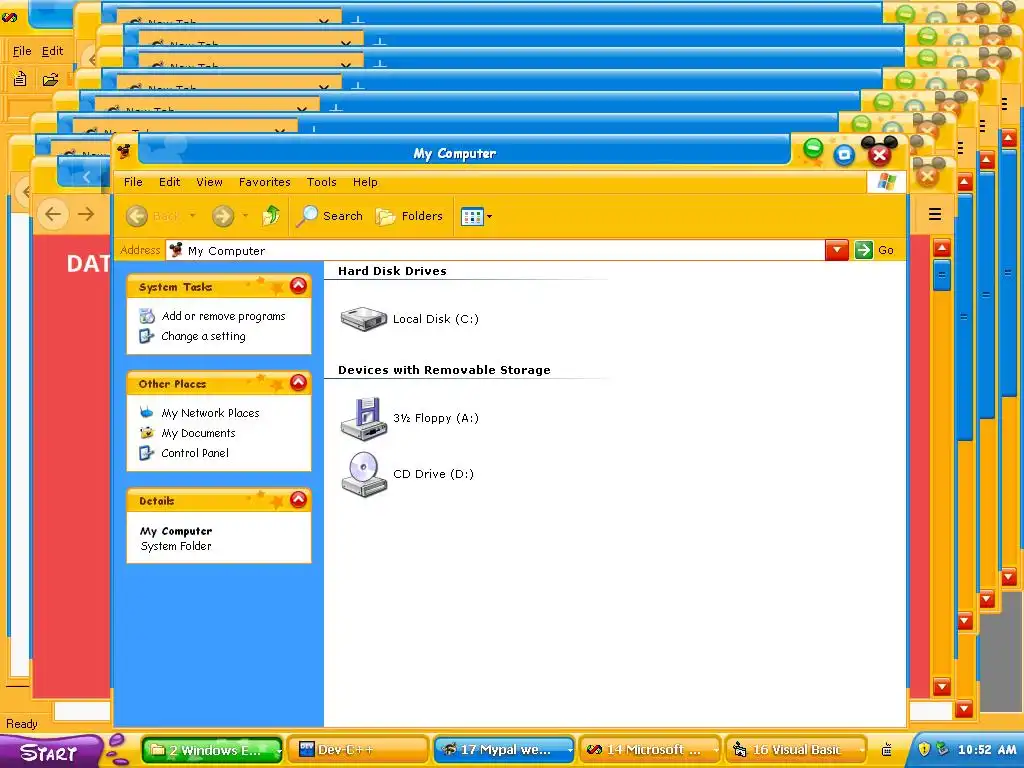Click the open folder icon in the far-left window

coord(50,80)
